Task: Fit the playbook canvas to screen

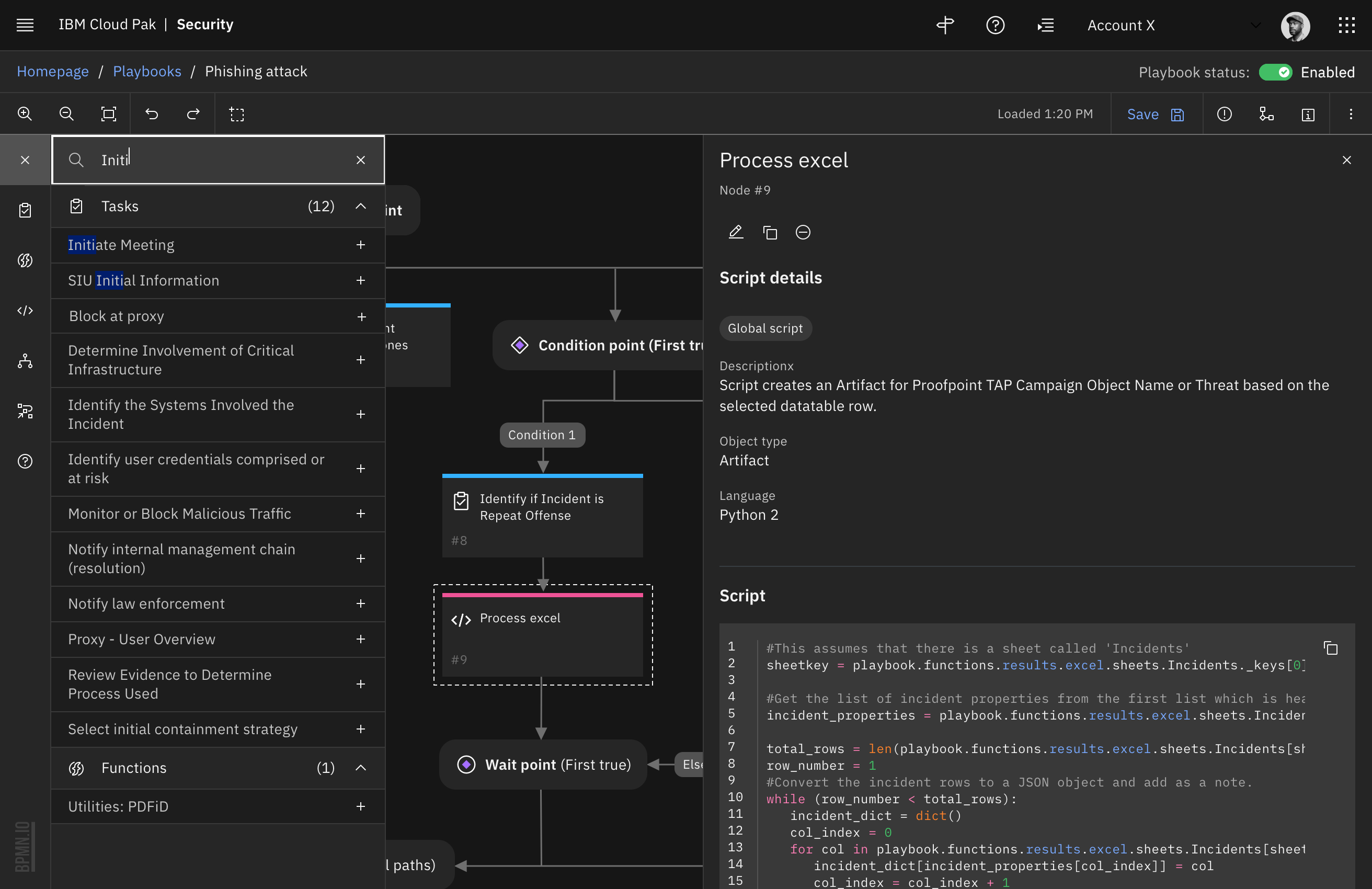Action: tap(108, 113)
